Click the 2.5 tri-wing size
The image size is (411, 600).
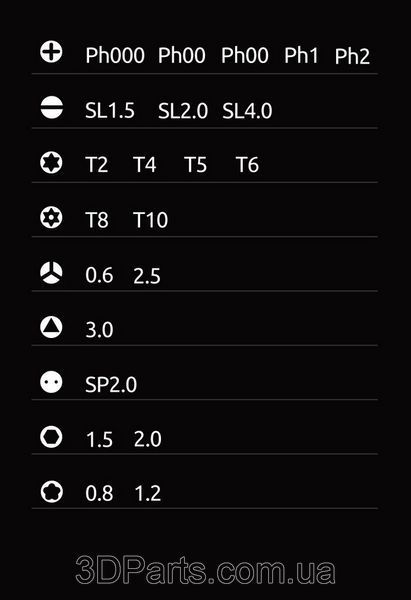pyautogui.click(x=147, y=276)
